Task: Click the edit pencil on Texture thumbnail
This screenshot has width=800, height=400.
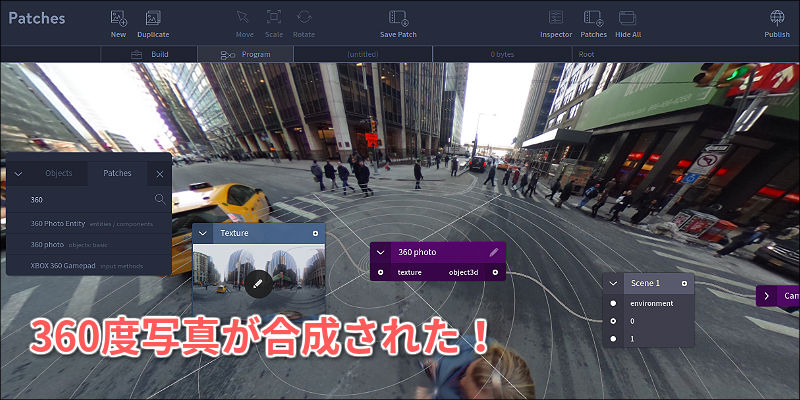Action: [x=258, y=283]
